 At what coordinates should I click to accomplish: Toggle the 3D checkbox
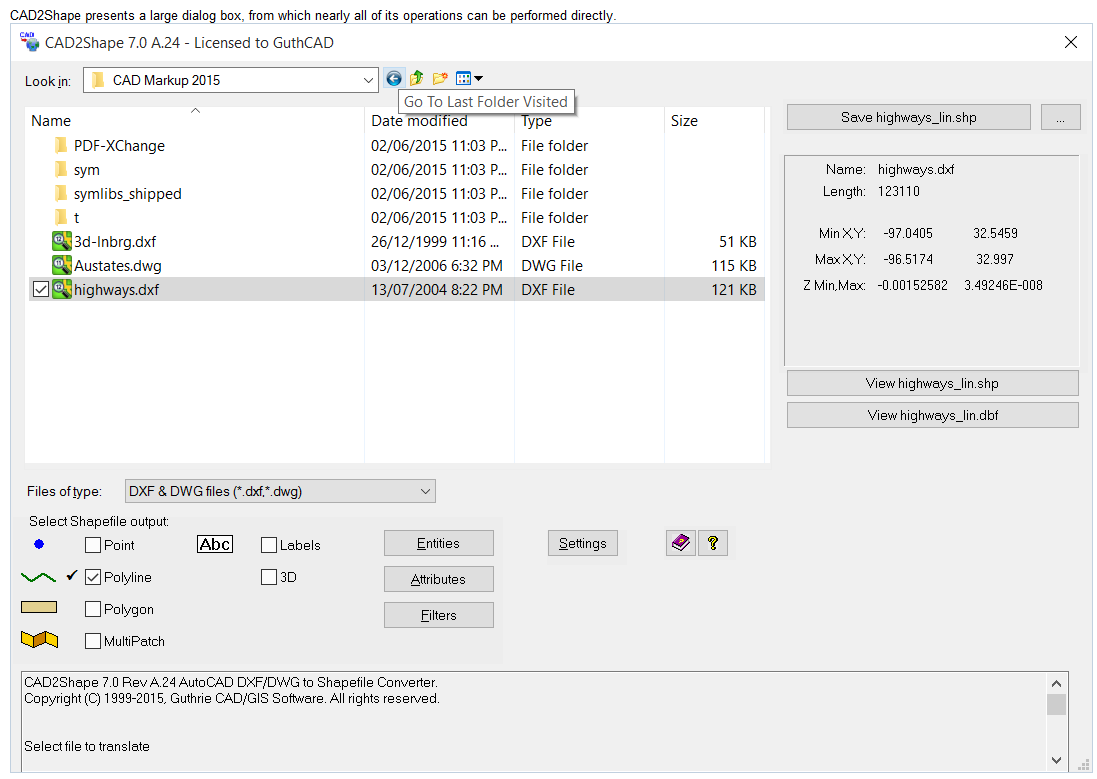pyautogui.click(x=269, y=578)
